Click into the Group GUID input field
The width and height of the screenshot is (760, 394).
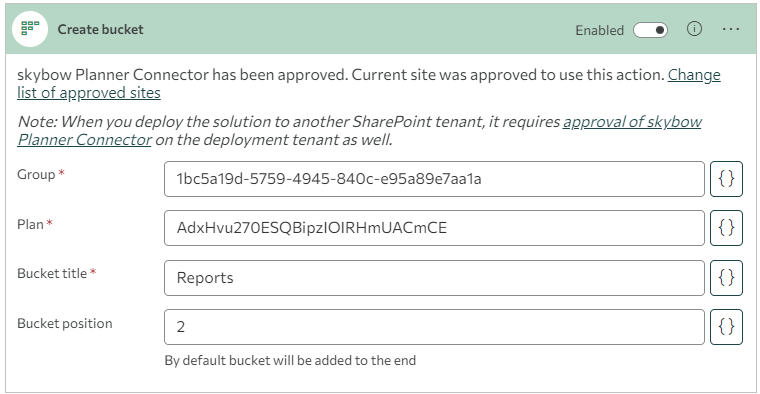(434, 179)
